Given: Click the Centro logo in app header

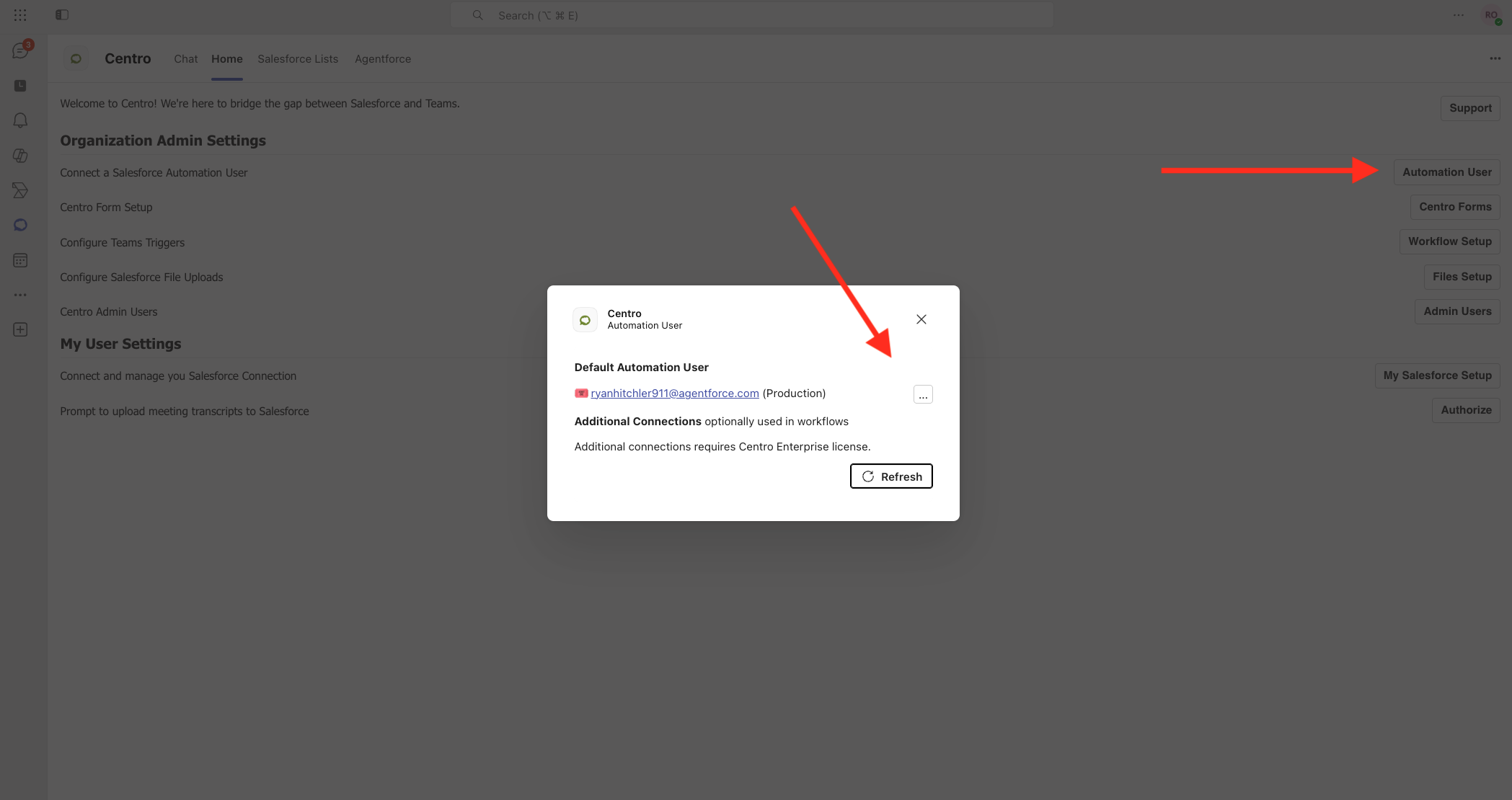Looking at the screenshot, I should pos(76,58).
